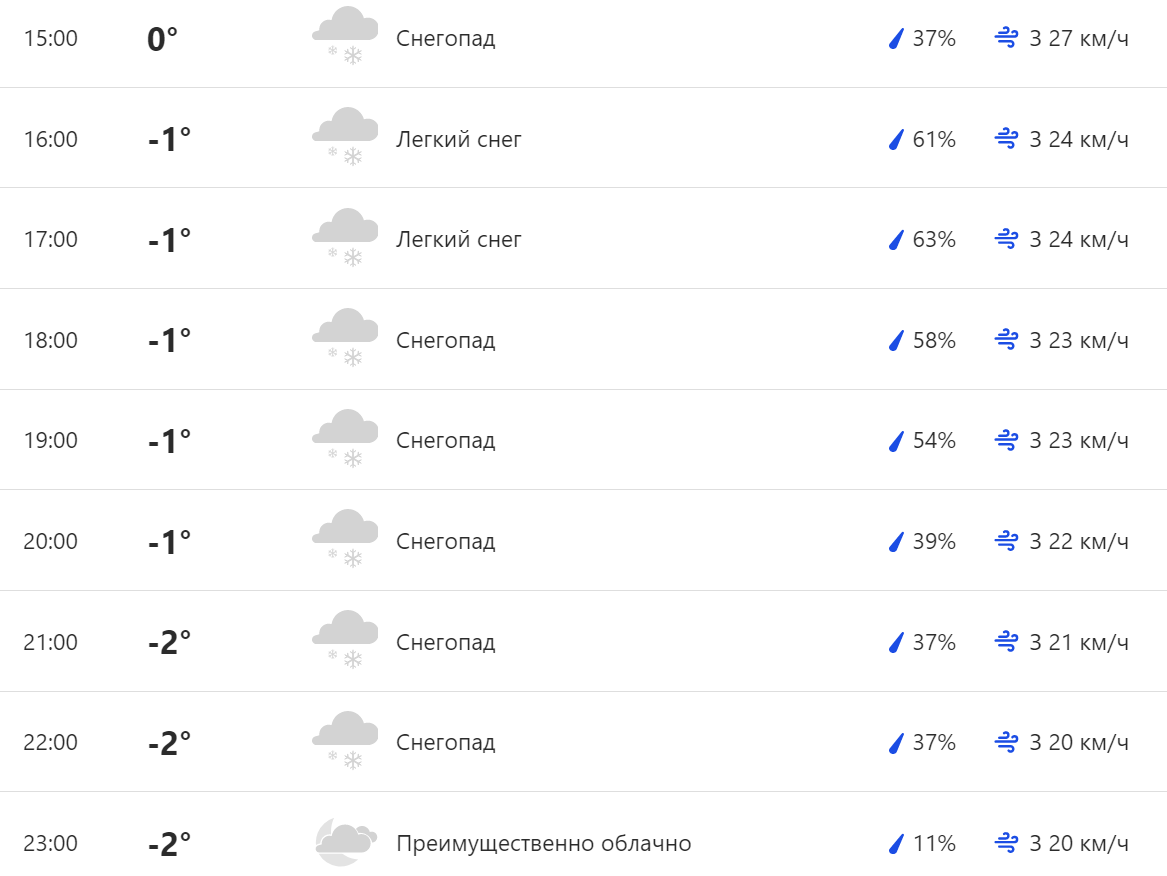Click the light snow icon at 16:00
The image size is (1167, 876).
pos(345,137)
